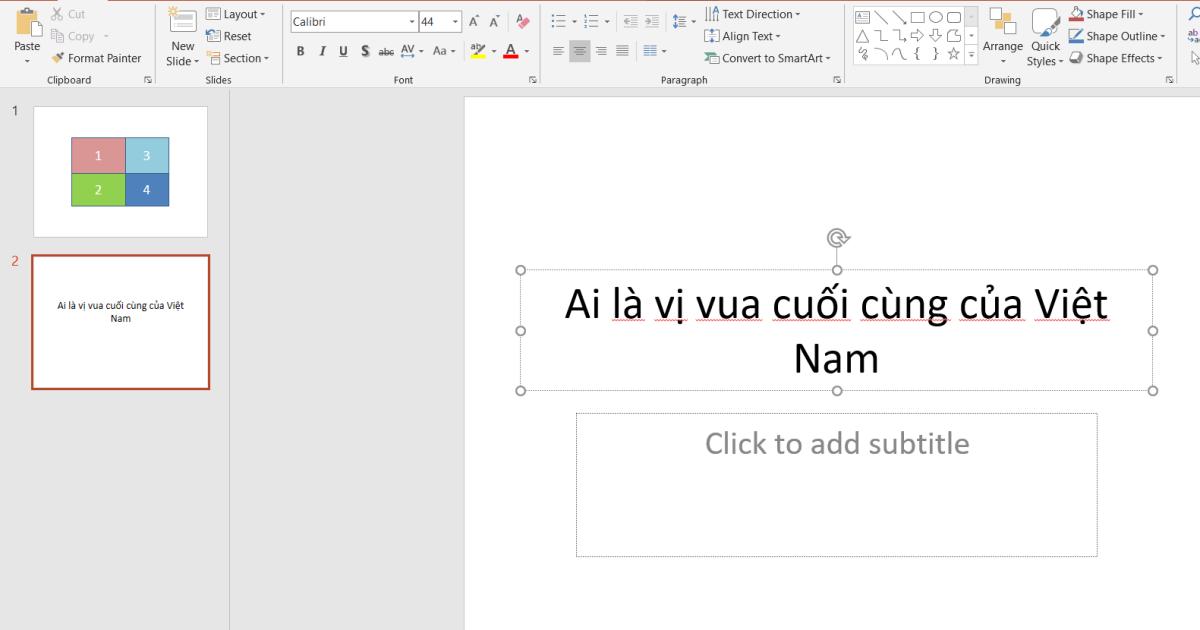This screenshot has height=630, width=1200.
Task: Select the Format Painter tool
Action: point(97,58)
